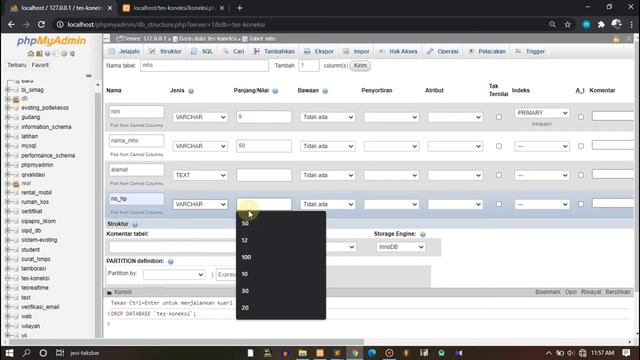
Task: Click the navigation panel collapse icon
Action: pos(89,76)
